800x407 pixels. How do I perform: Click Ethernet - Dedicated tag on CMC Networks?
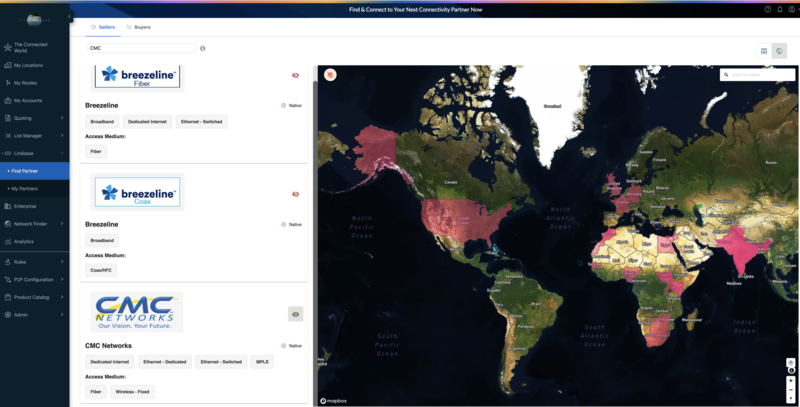tap(165, 362)
